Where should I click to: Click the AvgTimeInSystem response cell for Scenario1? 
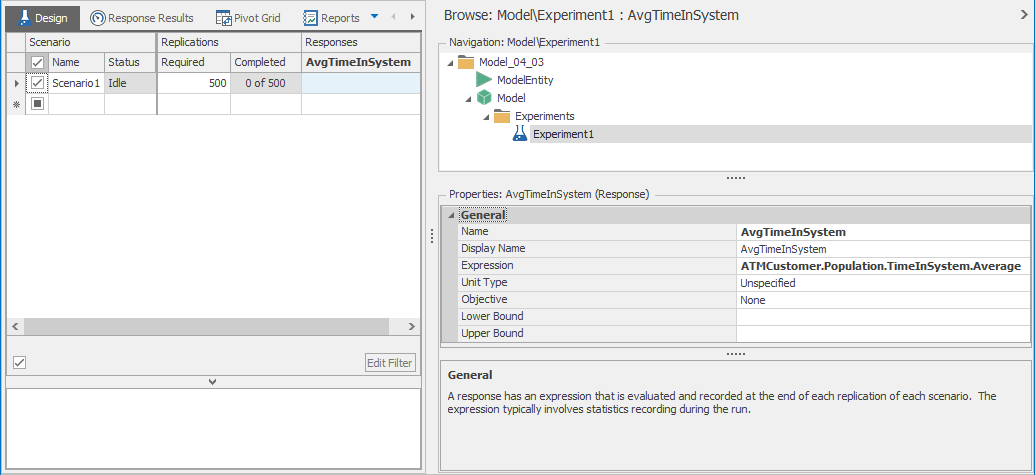point(360,83)
